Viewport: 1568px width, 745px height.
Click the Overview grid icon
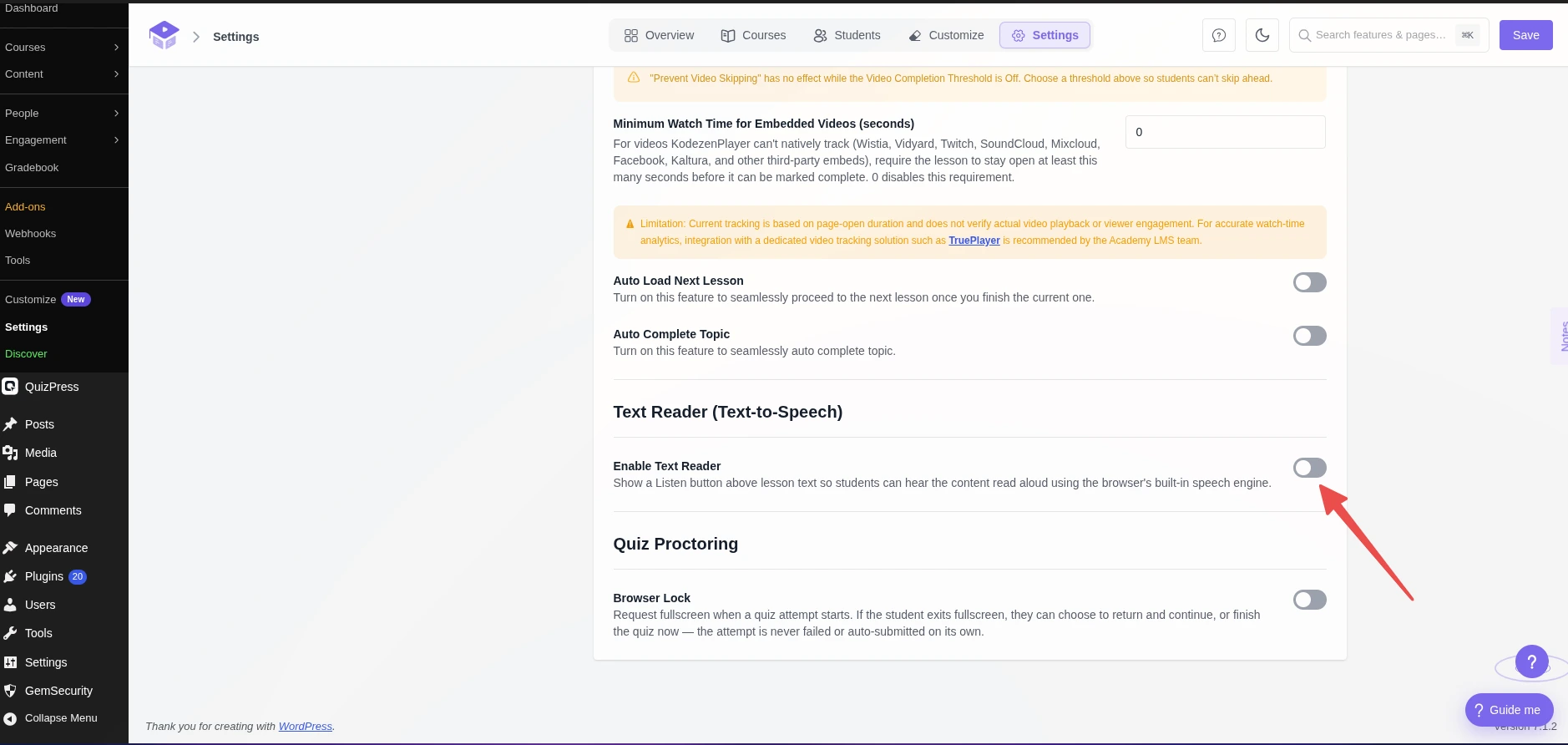click(x=631, y=35)
